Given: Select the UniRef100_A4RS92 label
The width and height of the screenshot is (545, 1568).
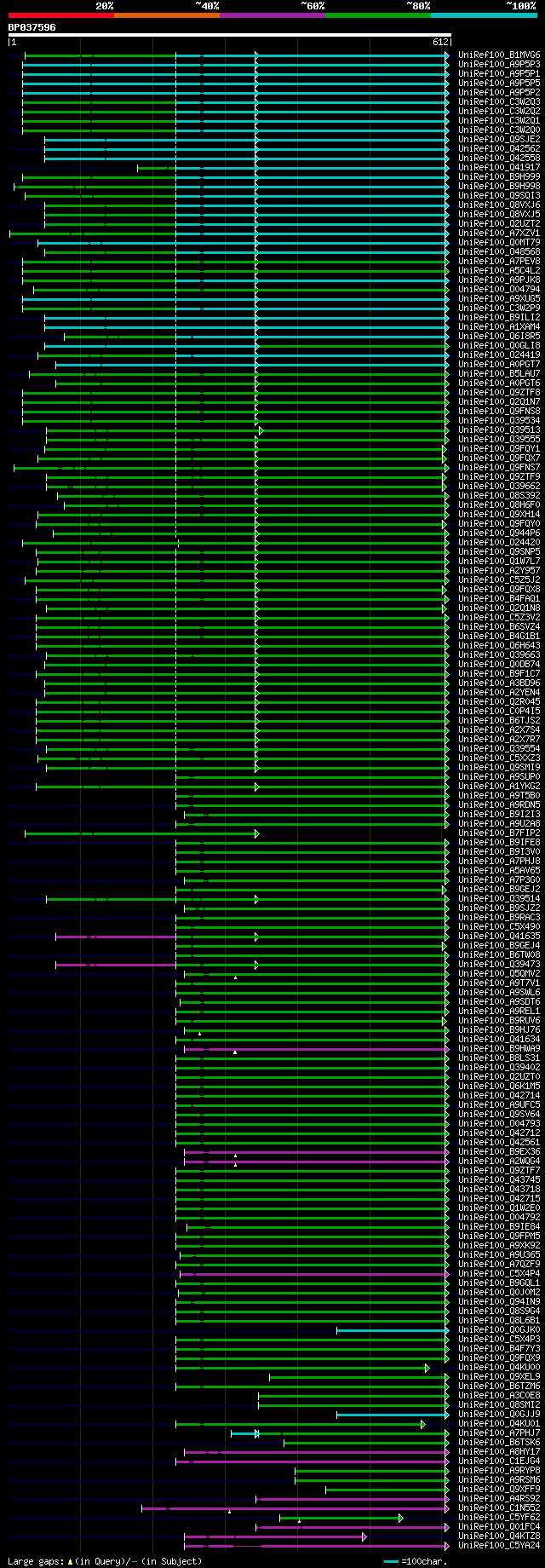Looking at the screenshot, I should coord(499,1498).
